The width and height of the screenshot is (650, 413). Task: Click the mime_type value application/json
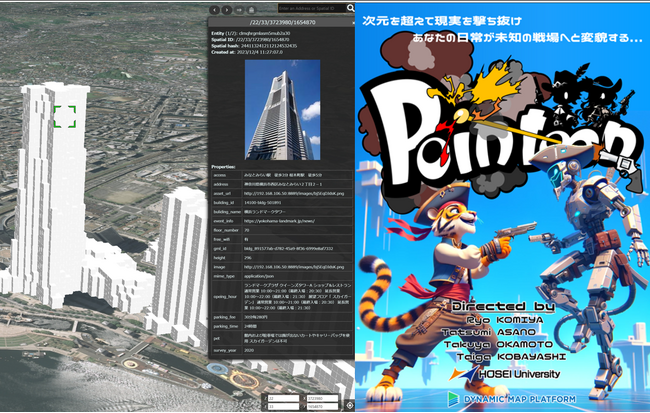[259, 276]
